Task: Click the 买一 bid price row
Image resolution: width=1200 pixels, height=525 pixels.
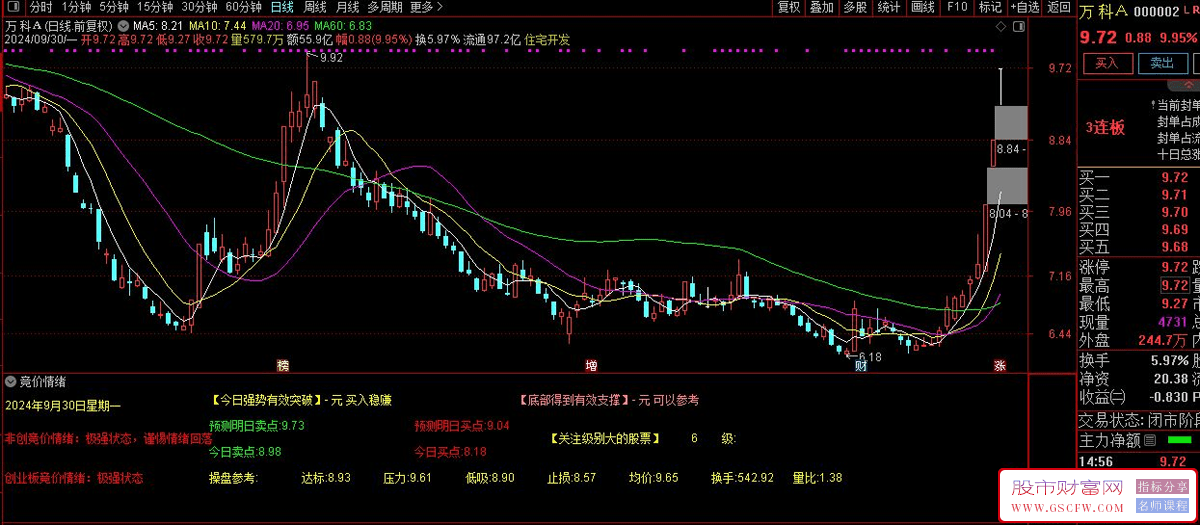Action: pos(1139,176)
